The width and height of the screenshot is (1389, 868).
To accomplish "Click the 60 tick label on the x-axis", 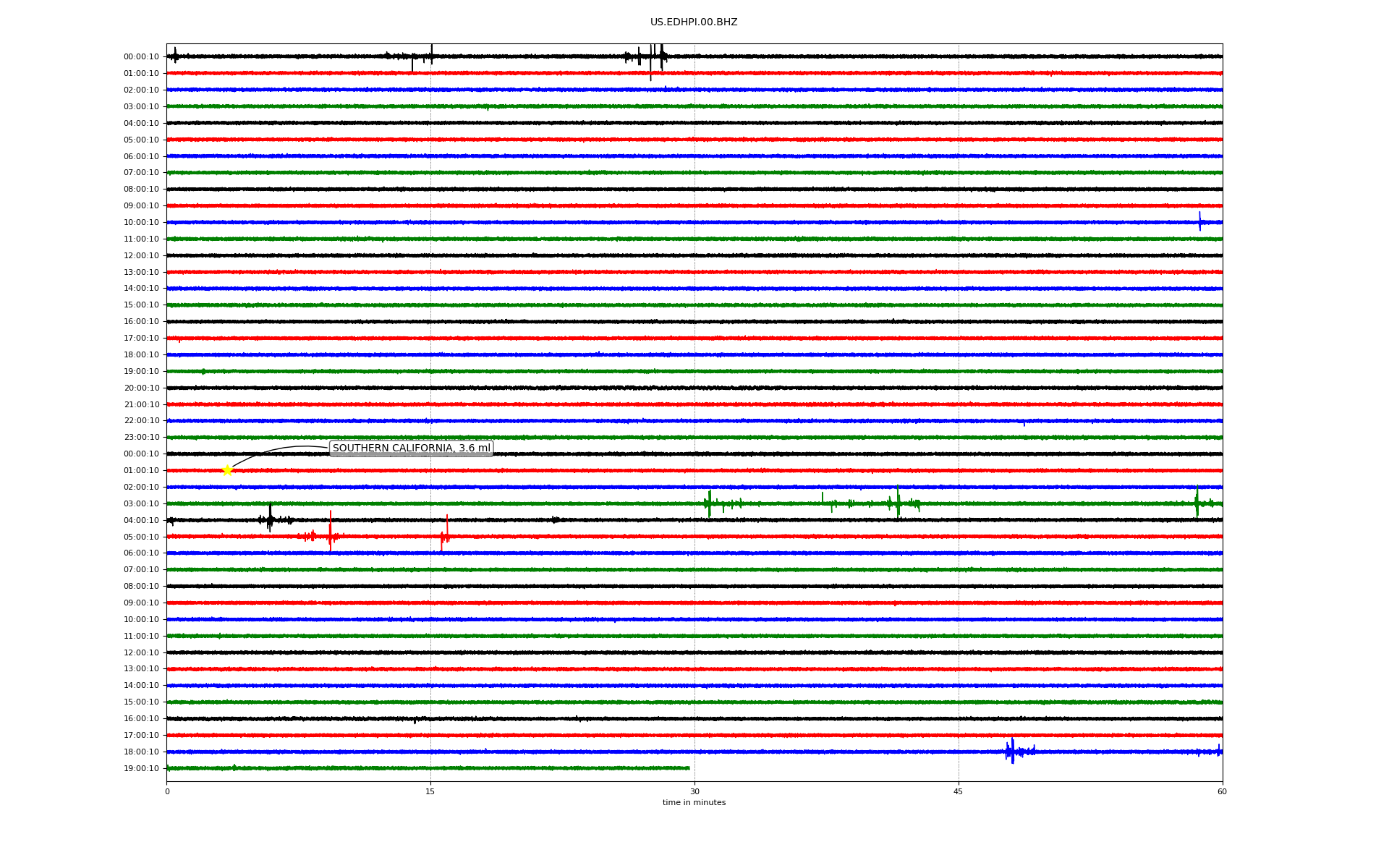I will pos(1221,791).
